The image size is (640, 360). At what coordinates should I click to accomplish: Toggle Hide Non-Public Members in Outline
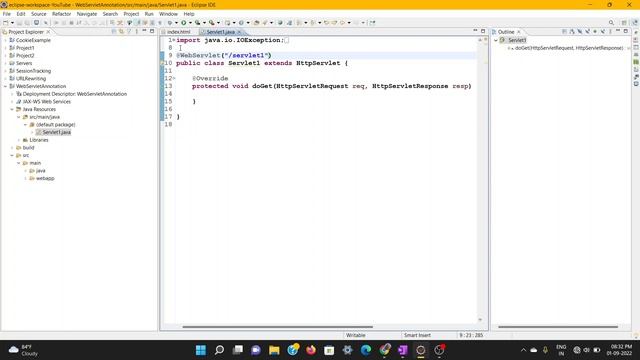pyautogui.click(x=595, y=31)
